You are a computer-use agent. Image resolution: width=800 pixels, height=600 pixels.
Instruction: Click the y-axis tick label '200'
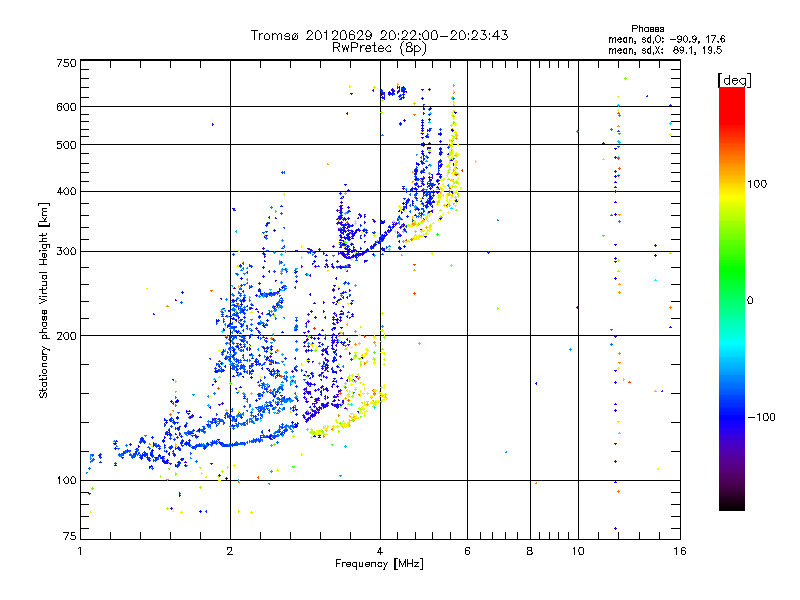(x=67, y=336)
